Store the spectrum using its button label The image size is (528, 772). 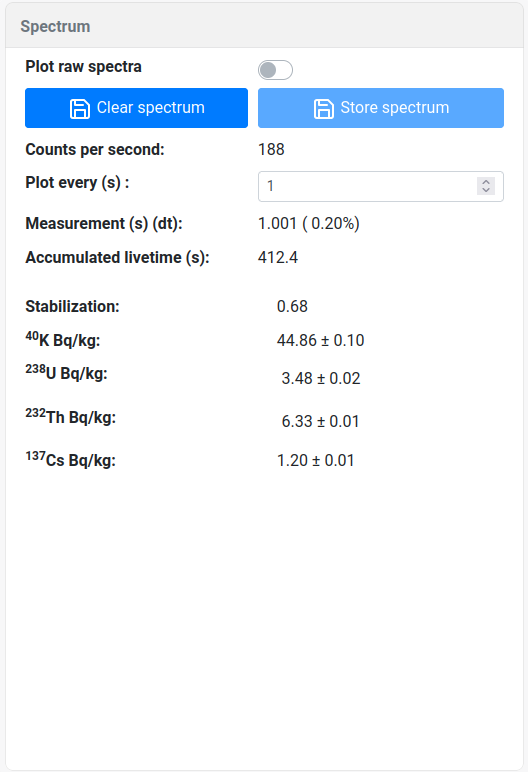[x=395, y=107]
